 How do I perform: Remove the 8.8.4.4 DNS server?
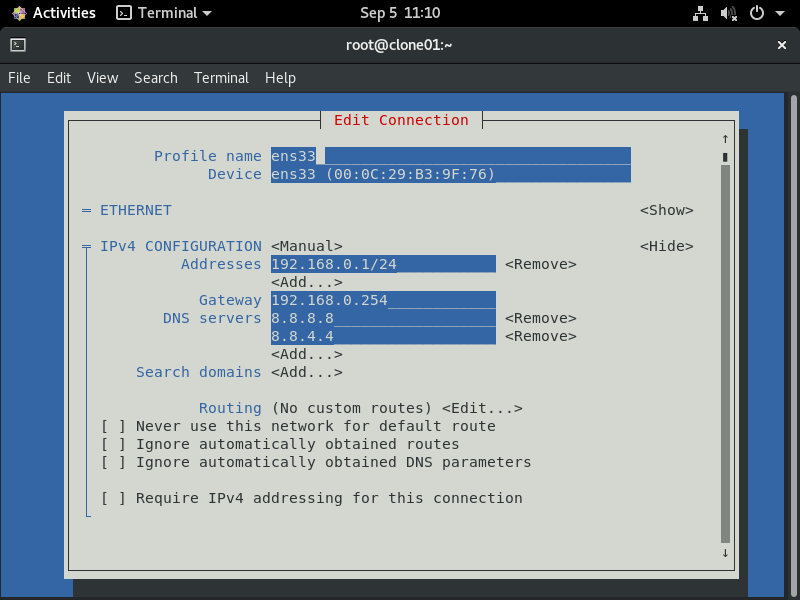click(x=541, y=336)
